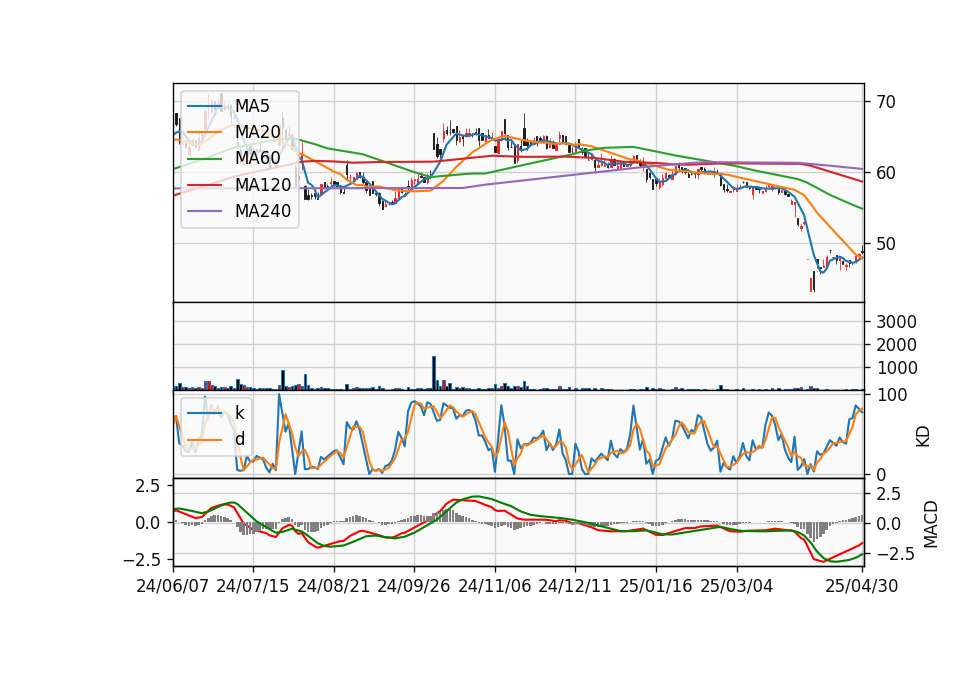Click the 24/07/15 date axis label
The height and width of the screenshot is (690, 960).
[253, 587]
